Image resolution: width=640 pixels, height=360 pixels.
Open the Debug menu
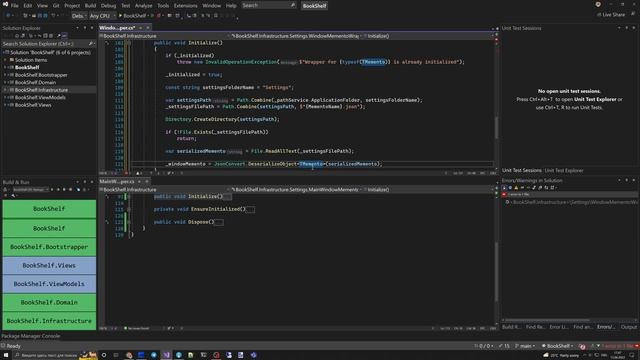pyautogui.click(x=108, y=6)
